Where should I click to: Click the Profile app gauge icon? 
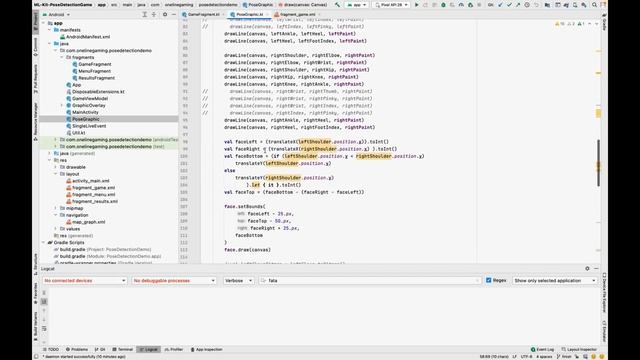tap(461, 5)
